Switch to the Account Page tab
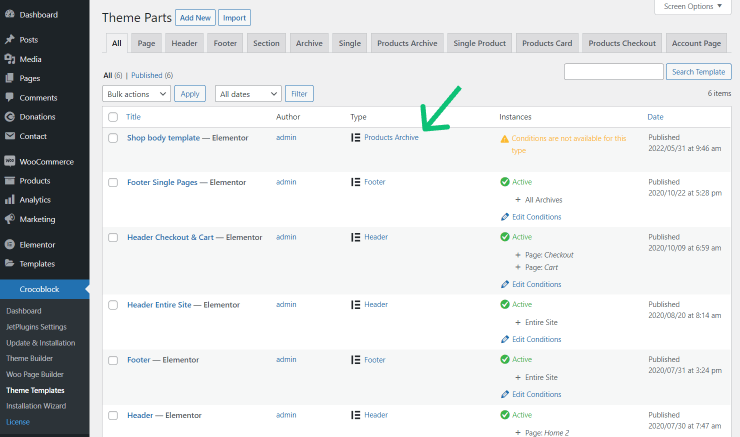Viewport: 740px width, 437px height. click(x=696, y=43)
